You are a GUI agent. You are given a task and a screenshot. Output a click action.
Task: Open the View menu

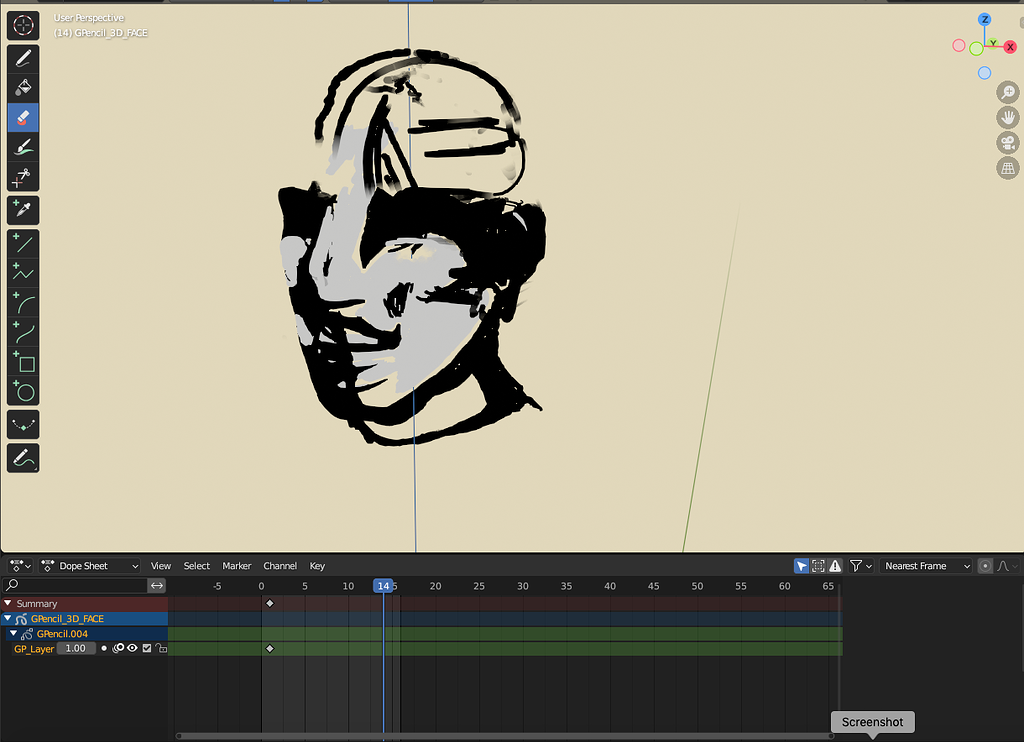(161, 566)
